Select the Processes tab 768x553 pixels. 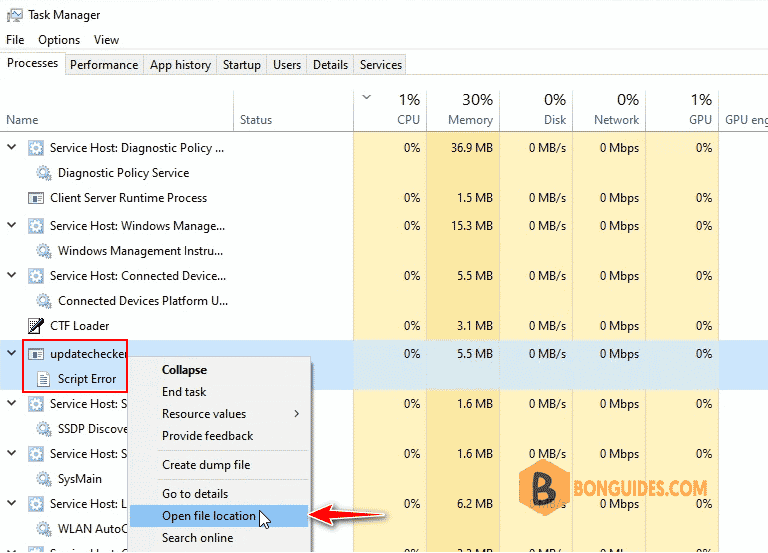(x=32, y=63)
